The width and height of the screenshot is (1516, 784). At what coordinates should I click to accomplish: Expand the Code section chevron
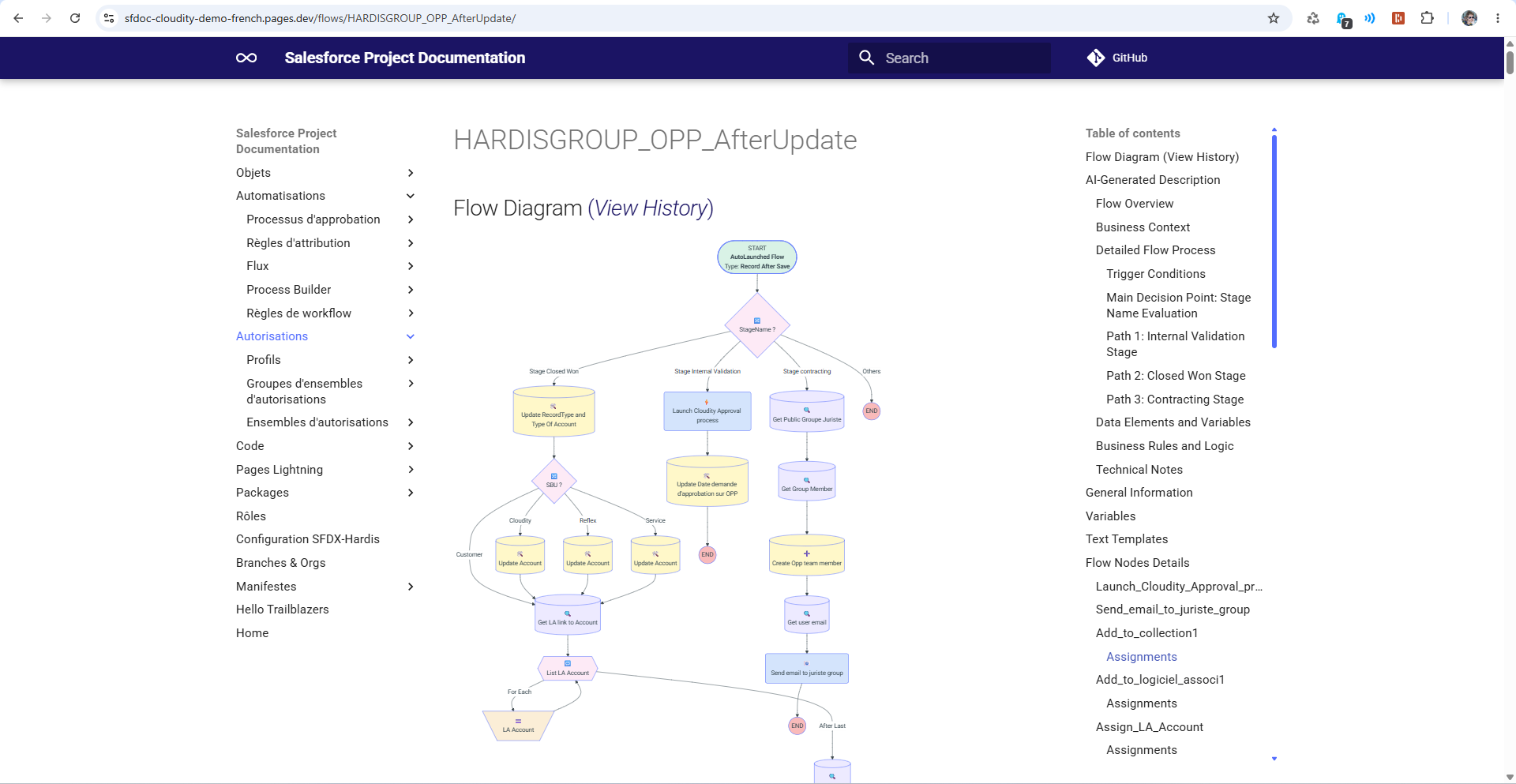[x=411, y=446]
